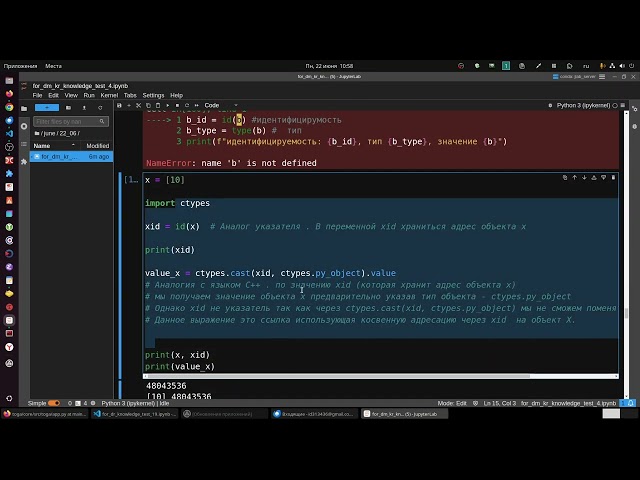Open the debugger bug icon near kernel name
The width and height of the screenshot is (640, 480).
(550, 105)
